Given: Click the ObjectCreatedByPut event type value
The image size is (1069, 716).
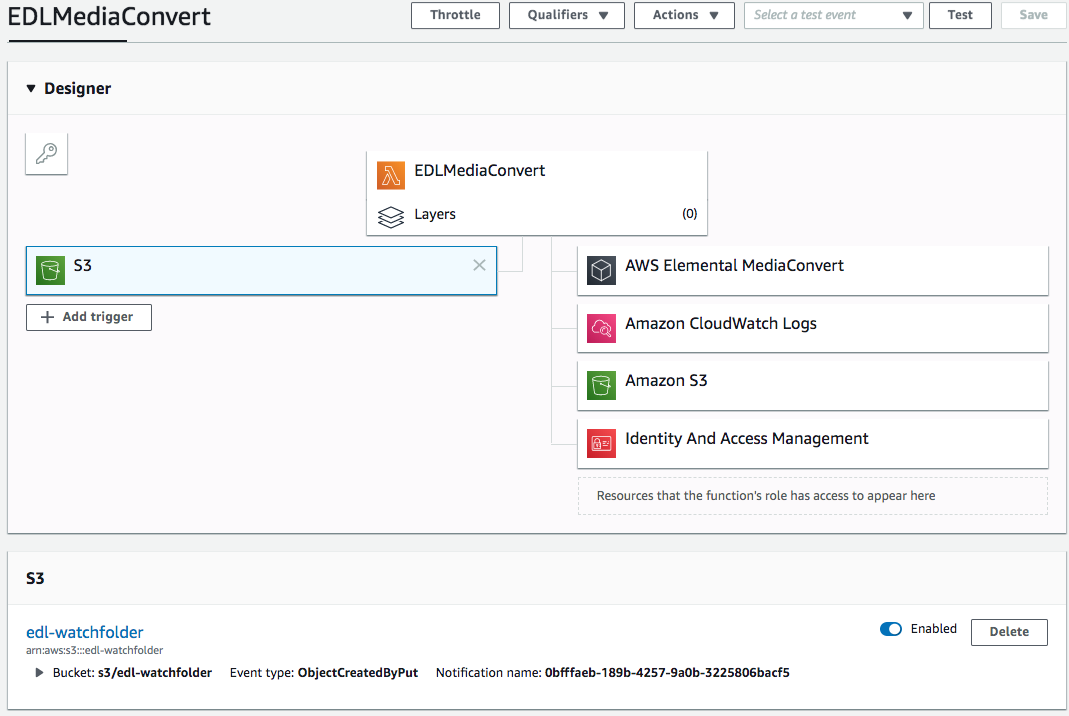Looking at the screenshot, I should (358, 672).
